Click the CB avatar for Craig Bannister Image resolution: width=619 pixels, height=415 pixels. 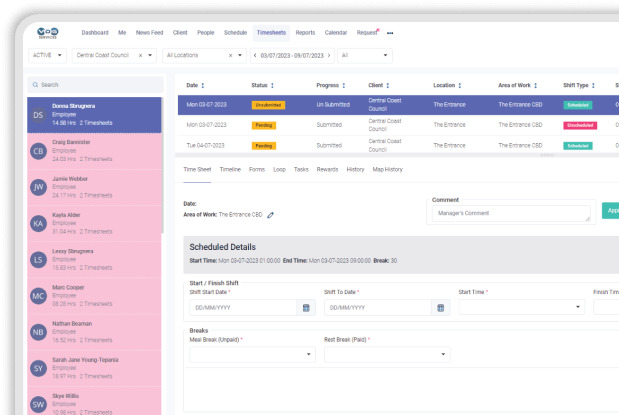click(38, 151)
